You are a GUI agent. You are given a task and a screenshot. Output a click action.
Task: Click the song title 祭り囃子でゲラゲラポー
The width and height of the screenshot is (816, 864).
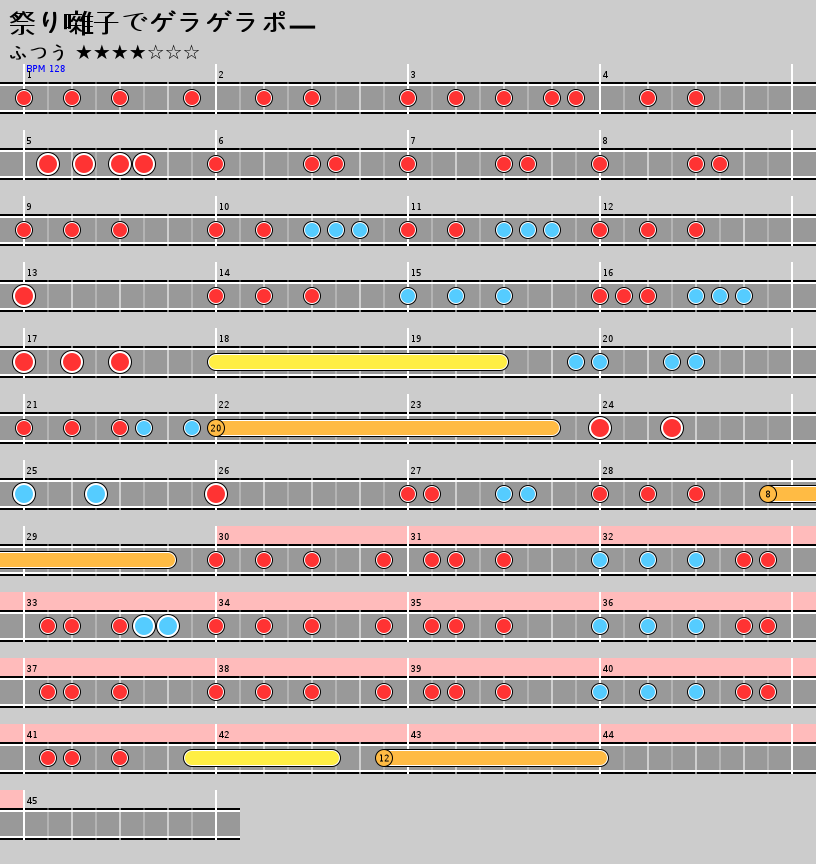tap(163, 23)
